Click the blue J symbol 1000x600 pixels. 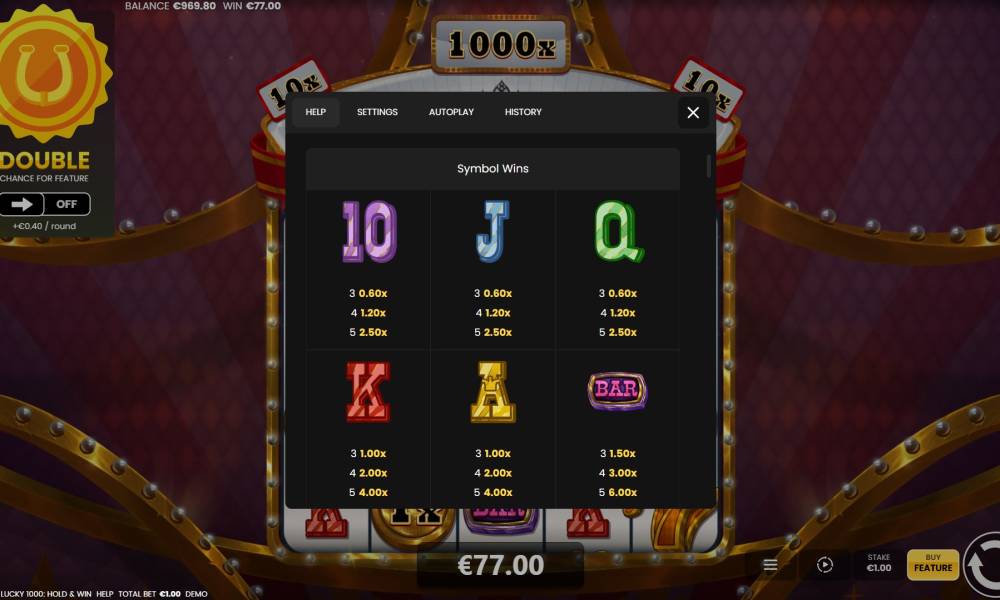493,231
